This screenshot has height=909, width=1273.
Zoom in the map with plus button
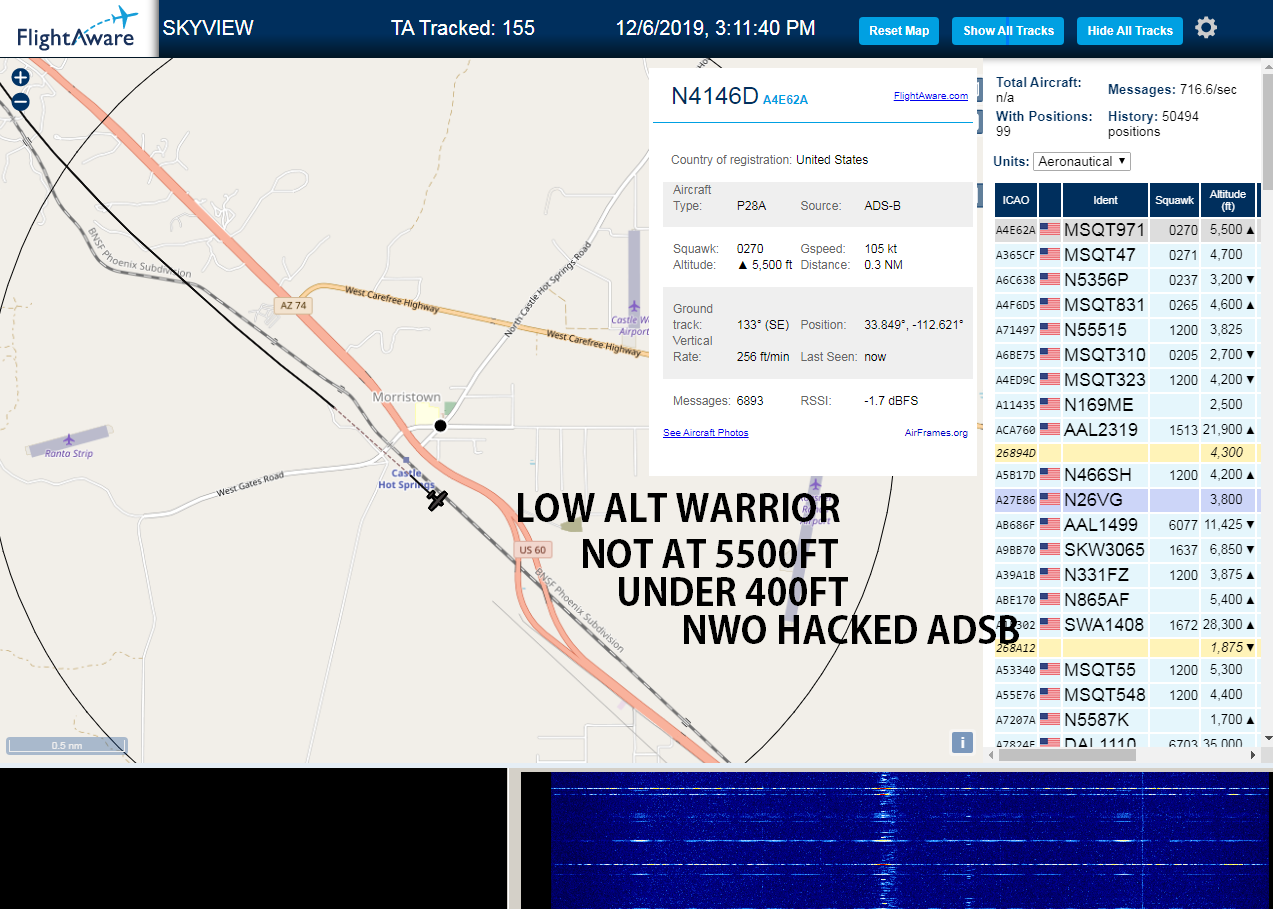21,77
